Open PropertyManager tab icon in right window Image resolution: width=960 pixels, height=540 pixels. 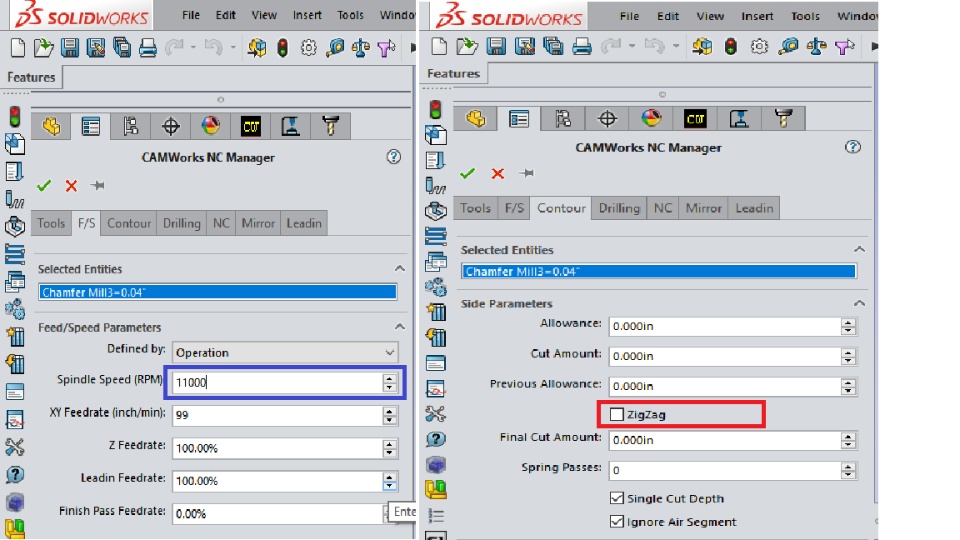pos(519,118)
